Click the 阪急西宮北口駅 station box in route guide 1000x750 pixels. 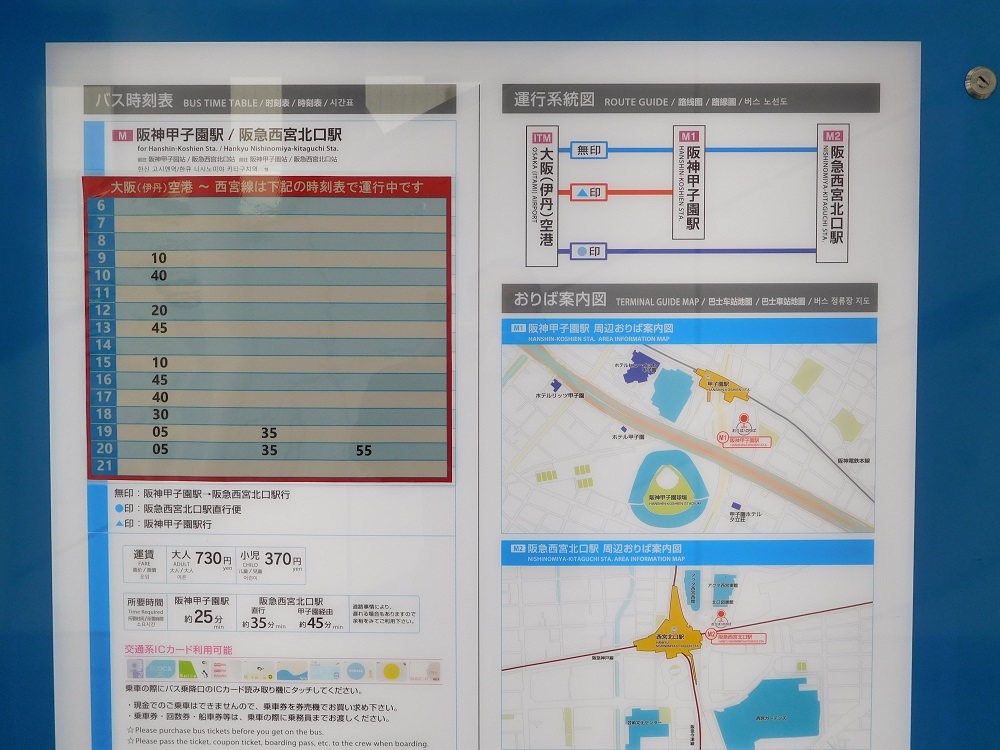pyautogui.click(x=833, y=193)
